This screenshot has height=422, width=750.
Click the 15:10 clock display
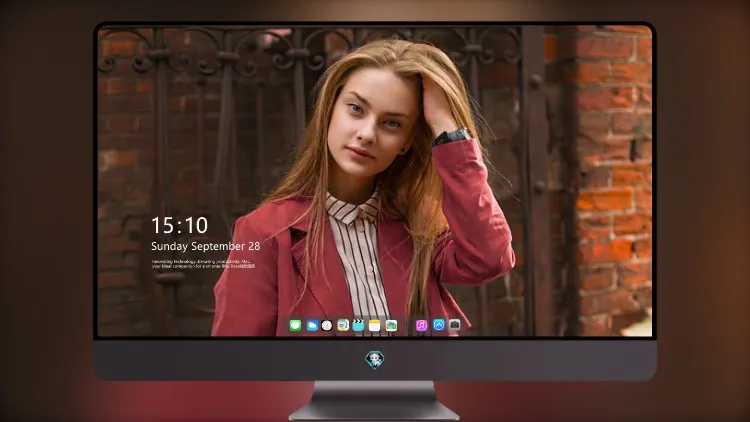179,225
